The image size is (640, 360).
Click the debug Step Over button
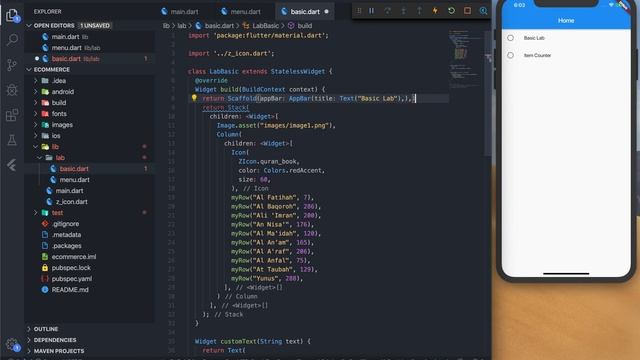click(x=387, y=11)
